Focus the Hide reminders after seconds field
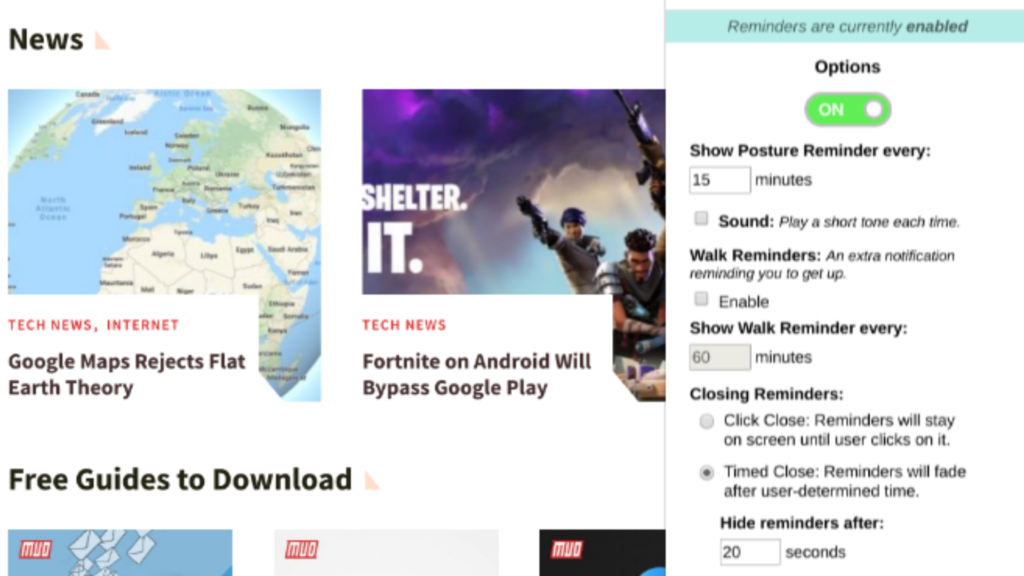1024x576 pixels. pyautogui.click(x=749, y=552)
